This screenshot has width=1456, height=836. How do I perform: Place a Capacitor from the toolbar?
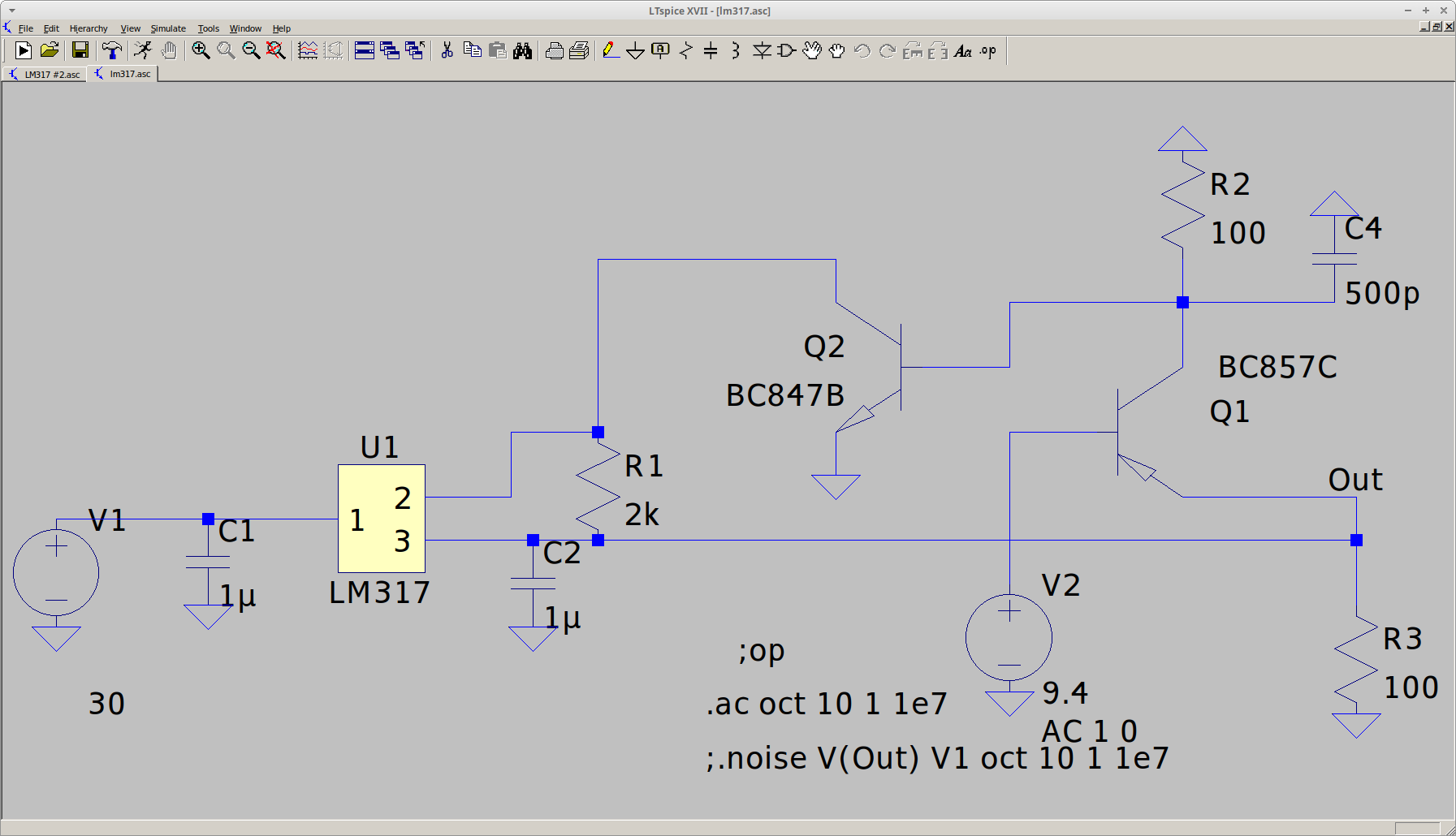pyautogui.click(x=711, y=50)
